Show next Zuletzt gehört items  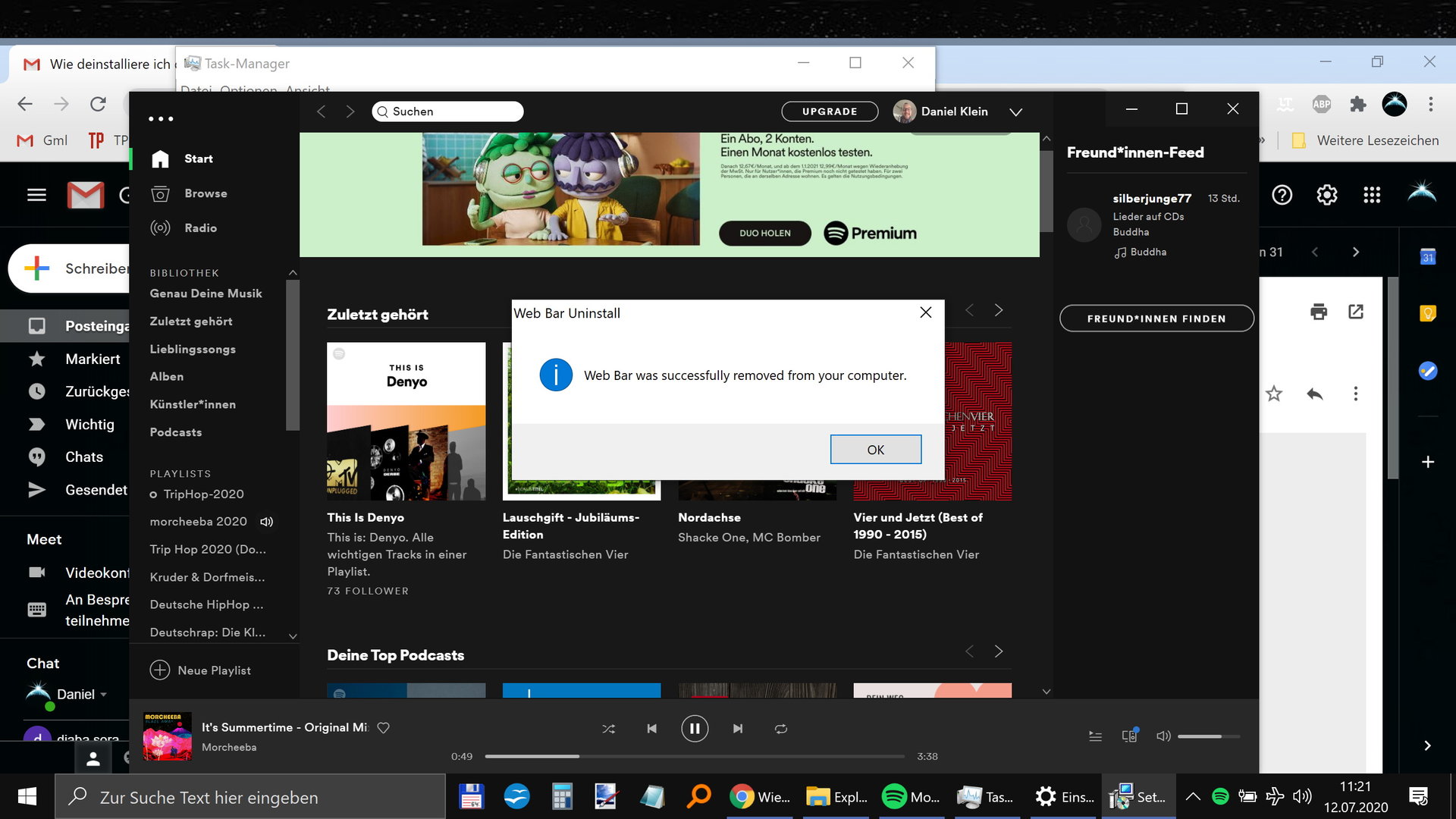pos(999,310)
